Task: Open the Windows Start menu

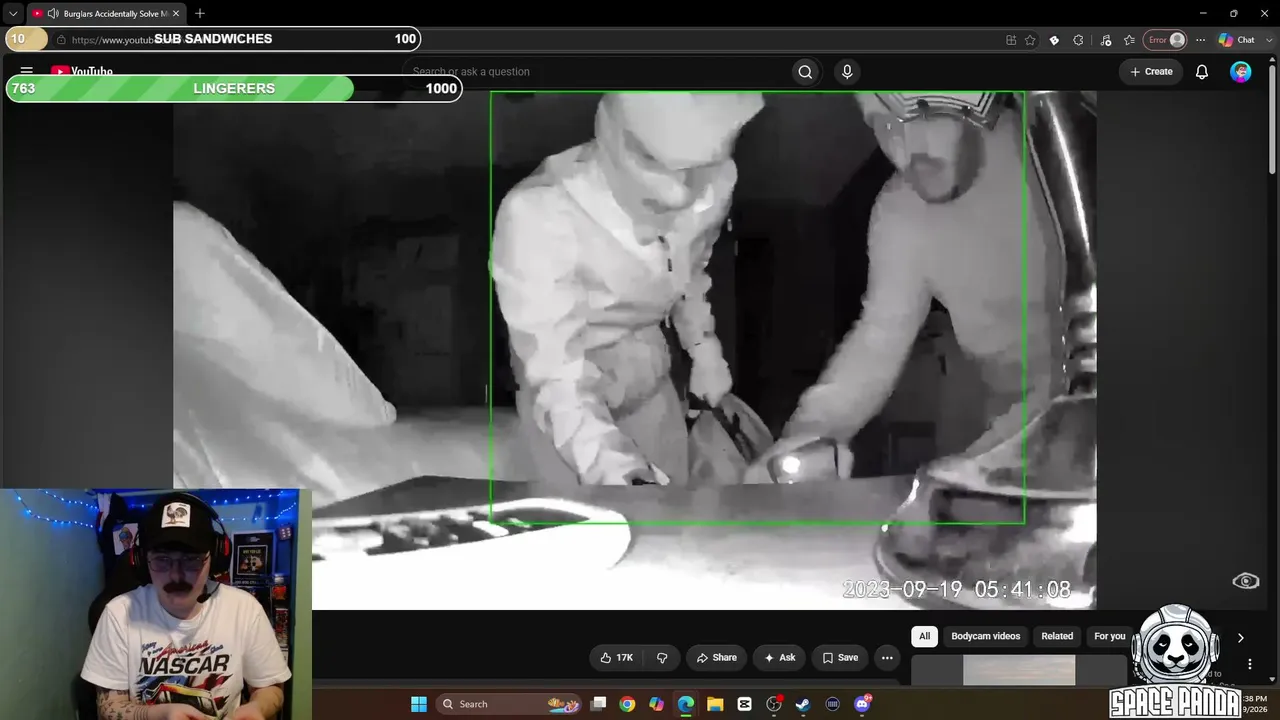Action: pyautogui.click(x=419, y=704)
